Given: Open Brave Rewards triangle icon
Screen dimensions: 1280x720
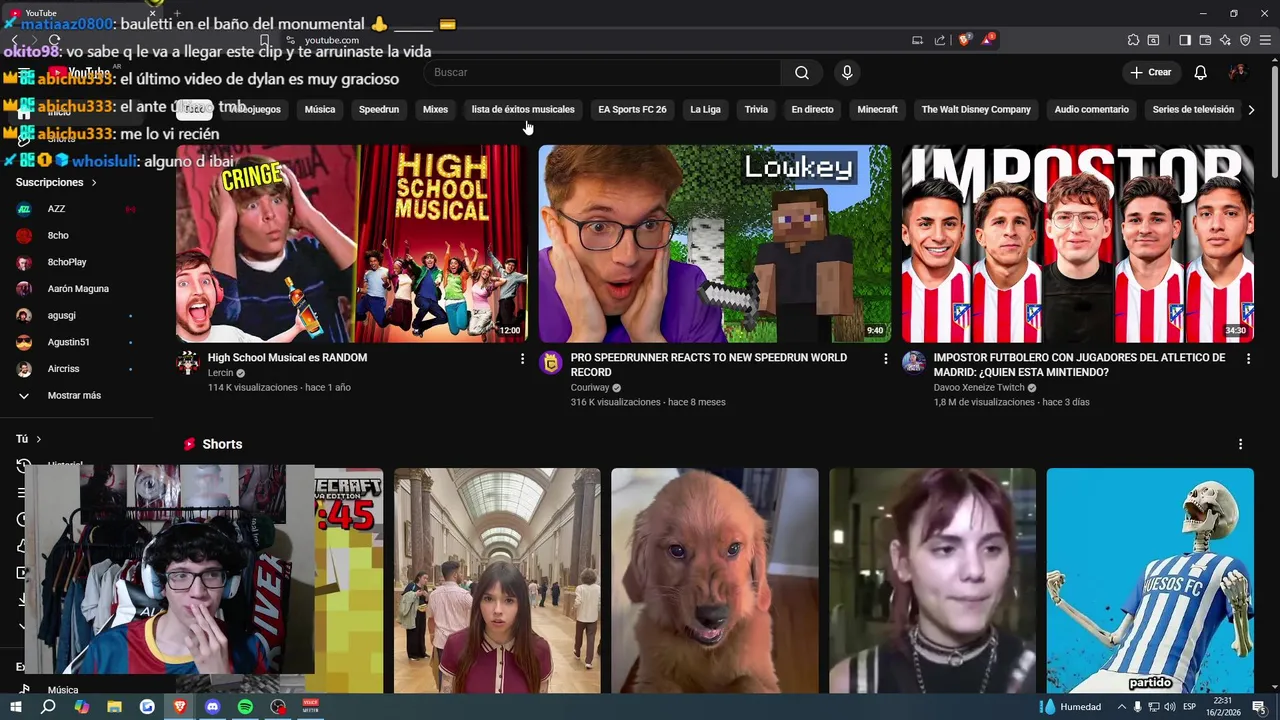Looking at the screenshot, I should tap(989, 40).
